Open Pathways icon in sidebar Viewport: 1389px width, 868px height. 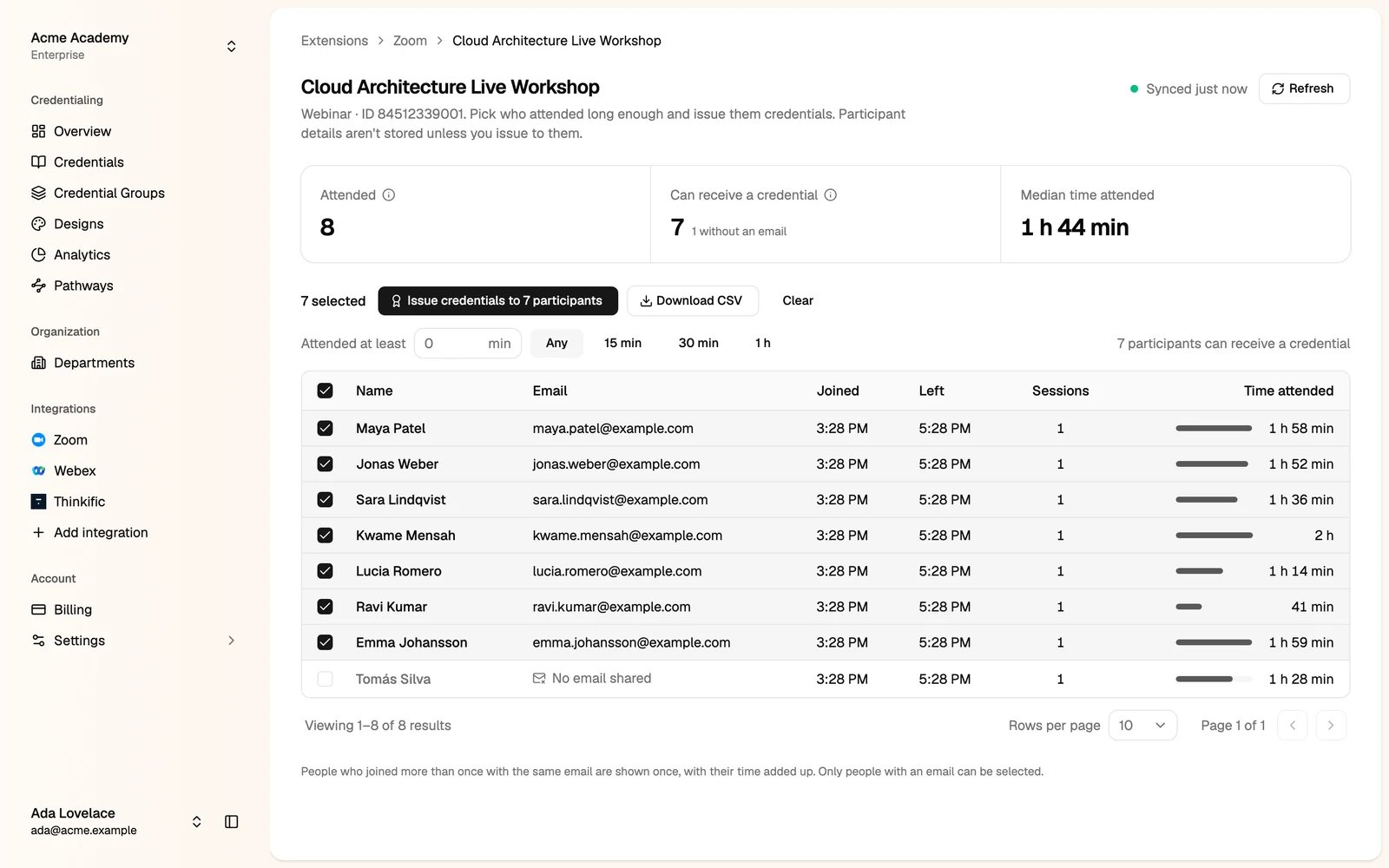38,286
